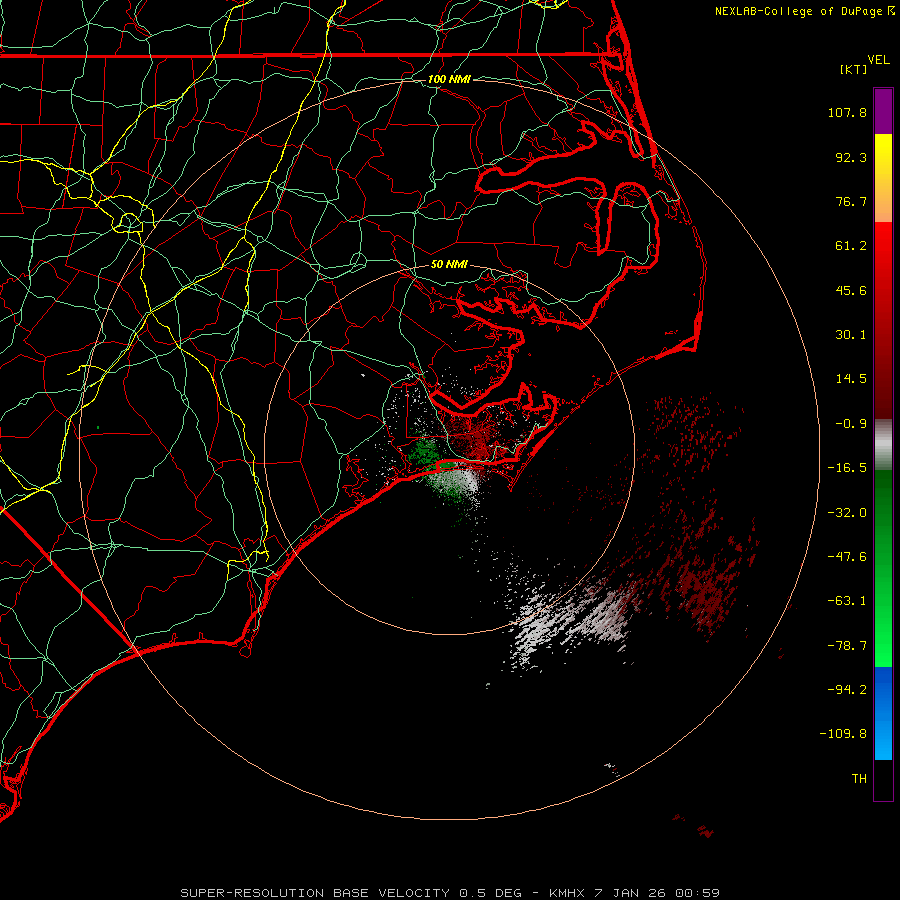Pick the black TH segment of the color bar
This screenshot has width=900, height=900.
(883, 780)
